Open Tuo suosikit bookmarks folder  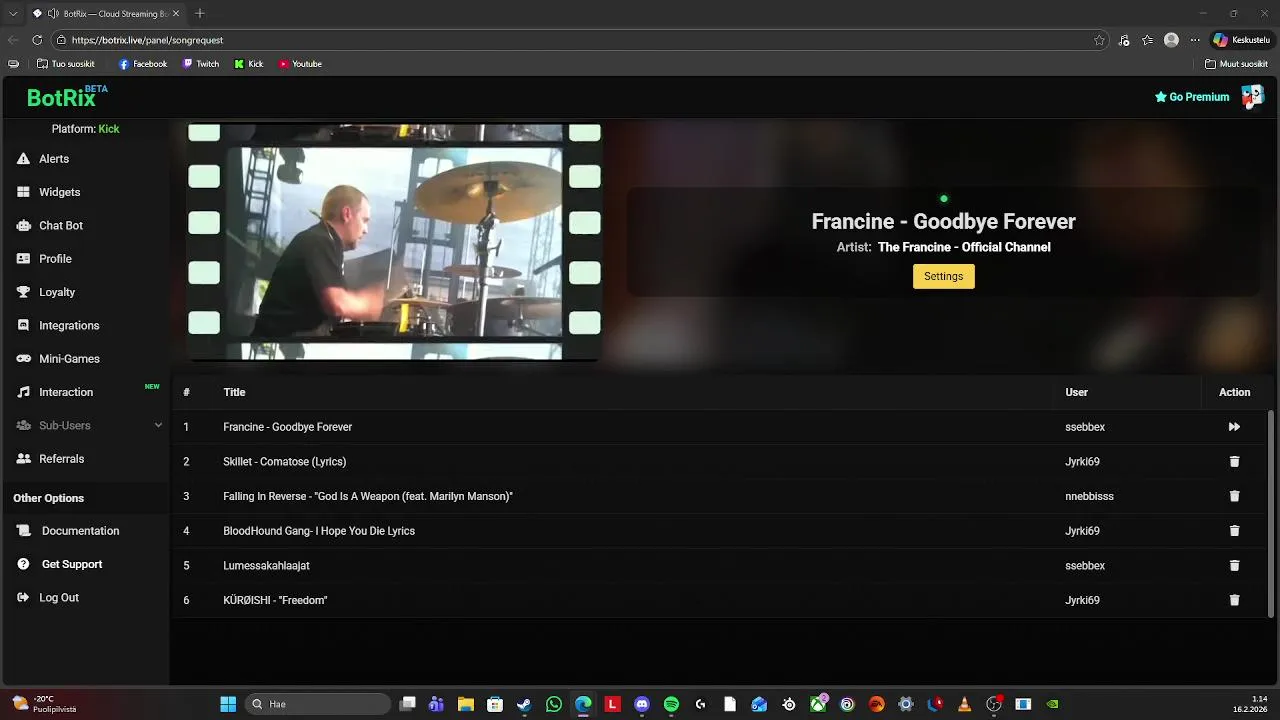[x=66, y=64]
